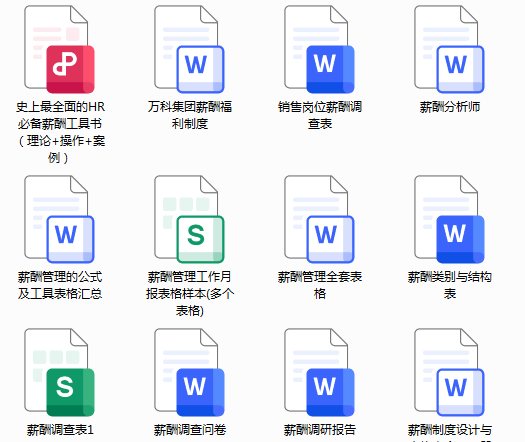Select the 销售岗位薪酬调查表 name label
Image resolution: width=525 pixels, height=442 pixels.
(x=320, y=115)
